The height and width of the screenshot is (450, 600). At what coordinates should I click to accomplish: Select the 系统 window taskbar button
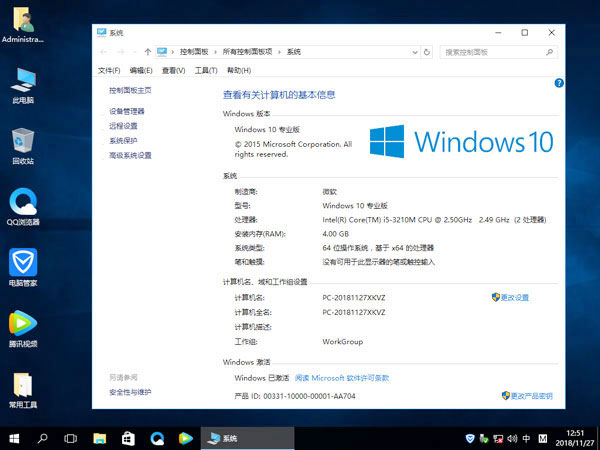[248, 438]
